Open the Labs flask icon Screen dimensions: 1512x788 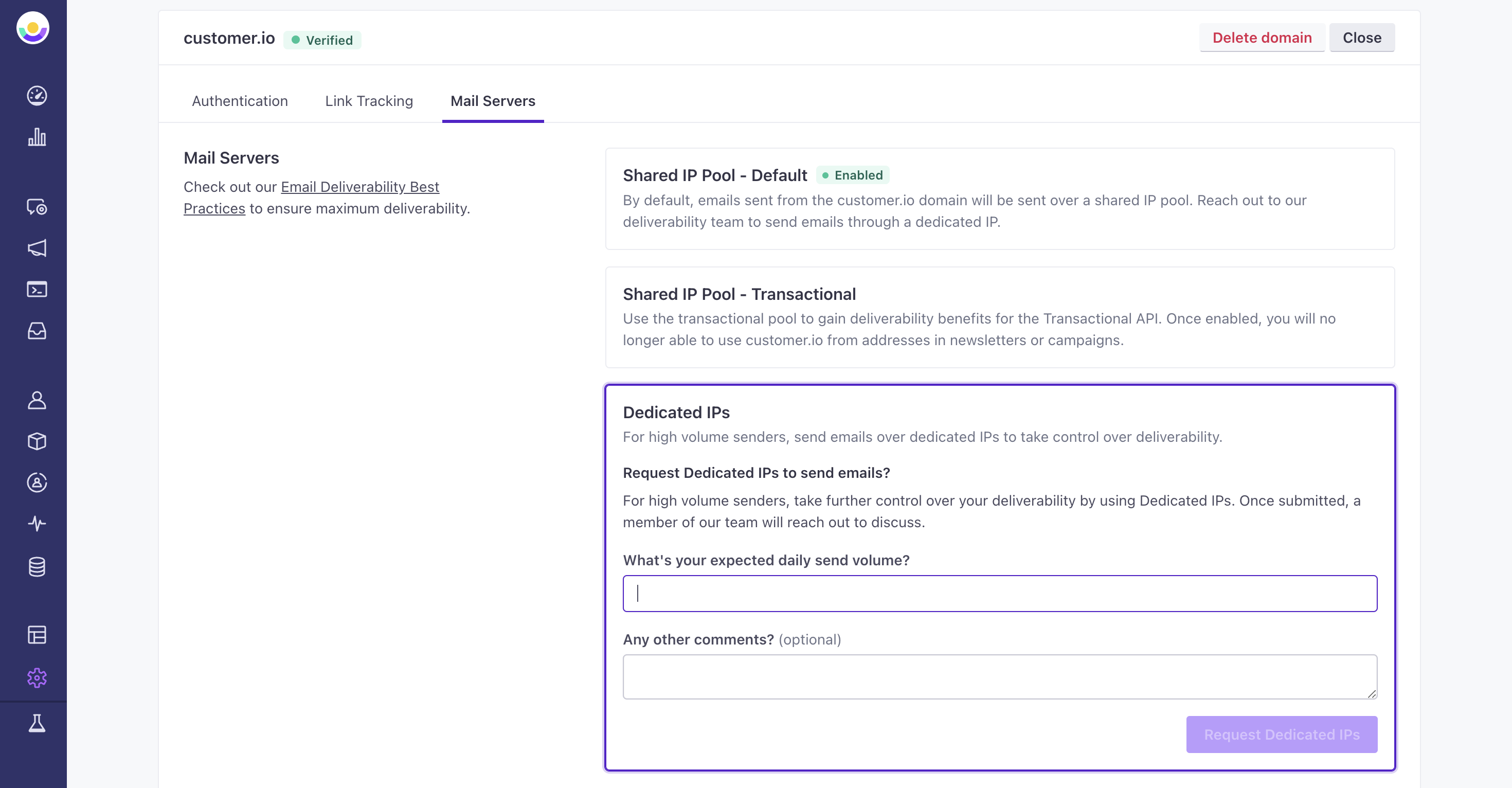click(37, 723)
